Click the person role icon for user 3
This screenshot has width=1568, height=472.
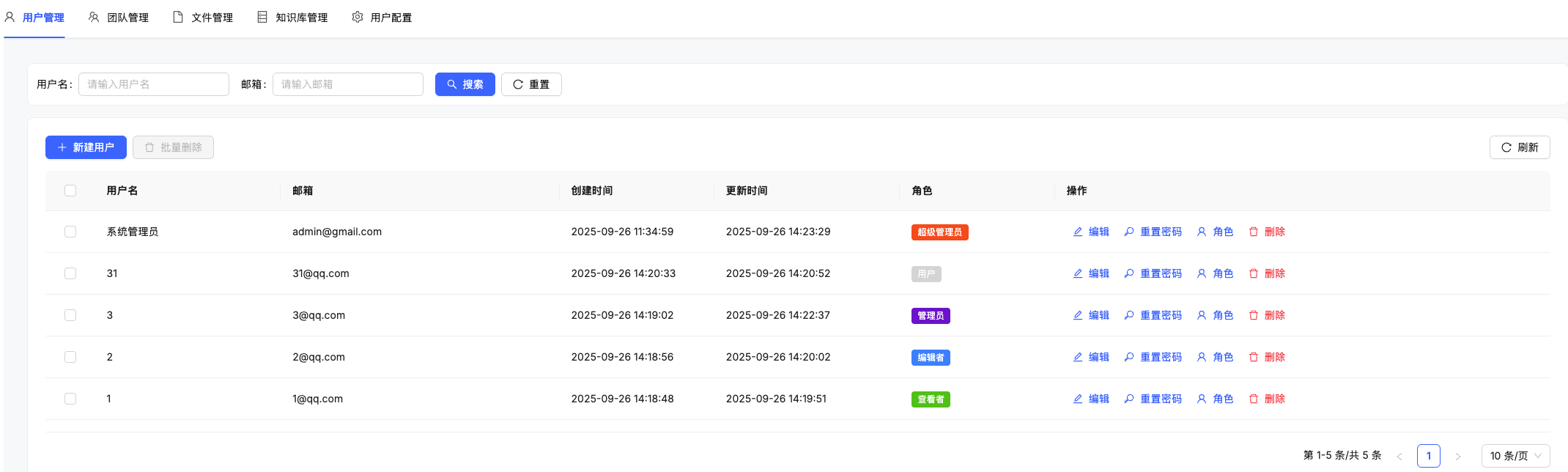pyautogui.click(x=1202, y=315)
